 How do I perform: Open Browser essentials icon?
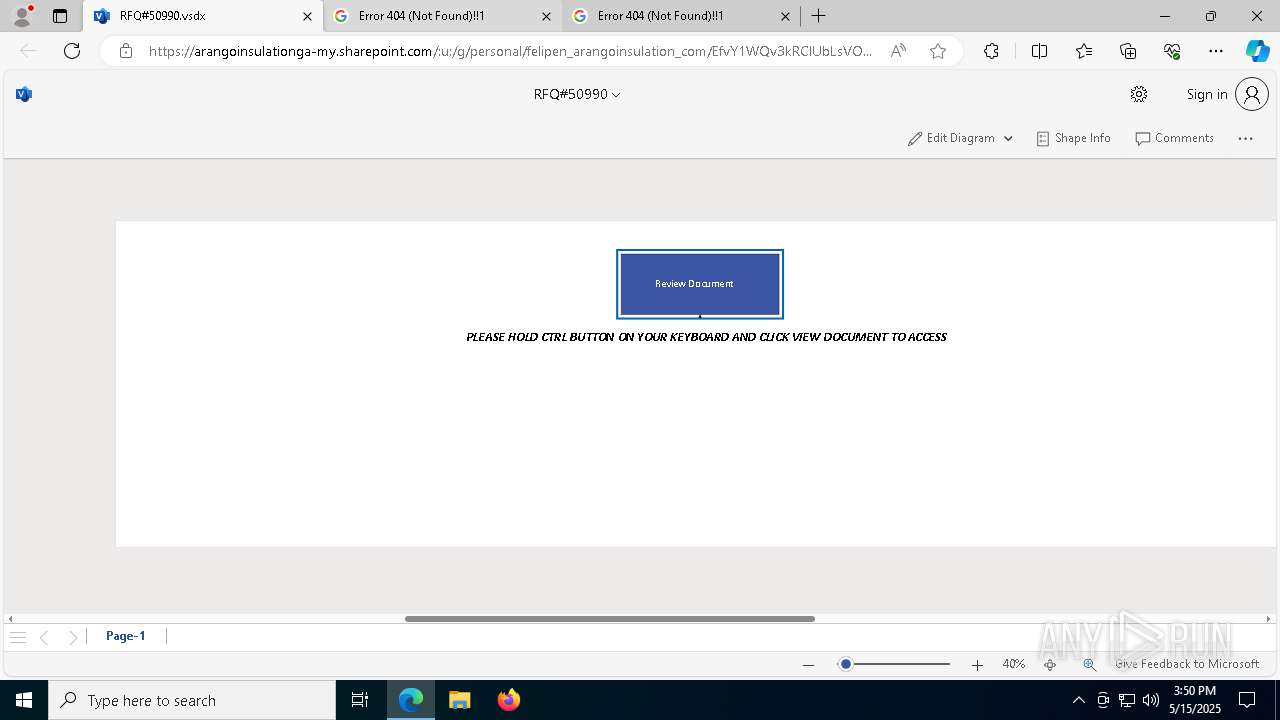[x=1172, y=51]
